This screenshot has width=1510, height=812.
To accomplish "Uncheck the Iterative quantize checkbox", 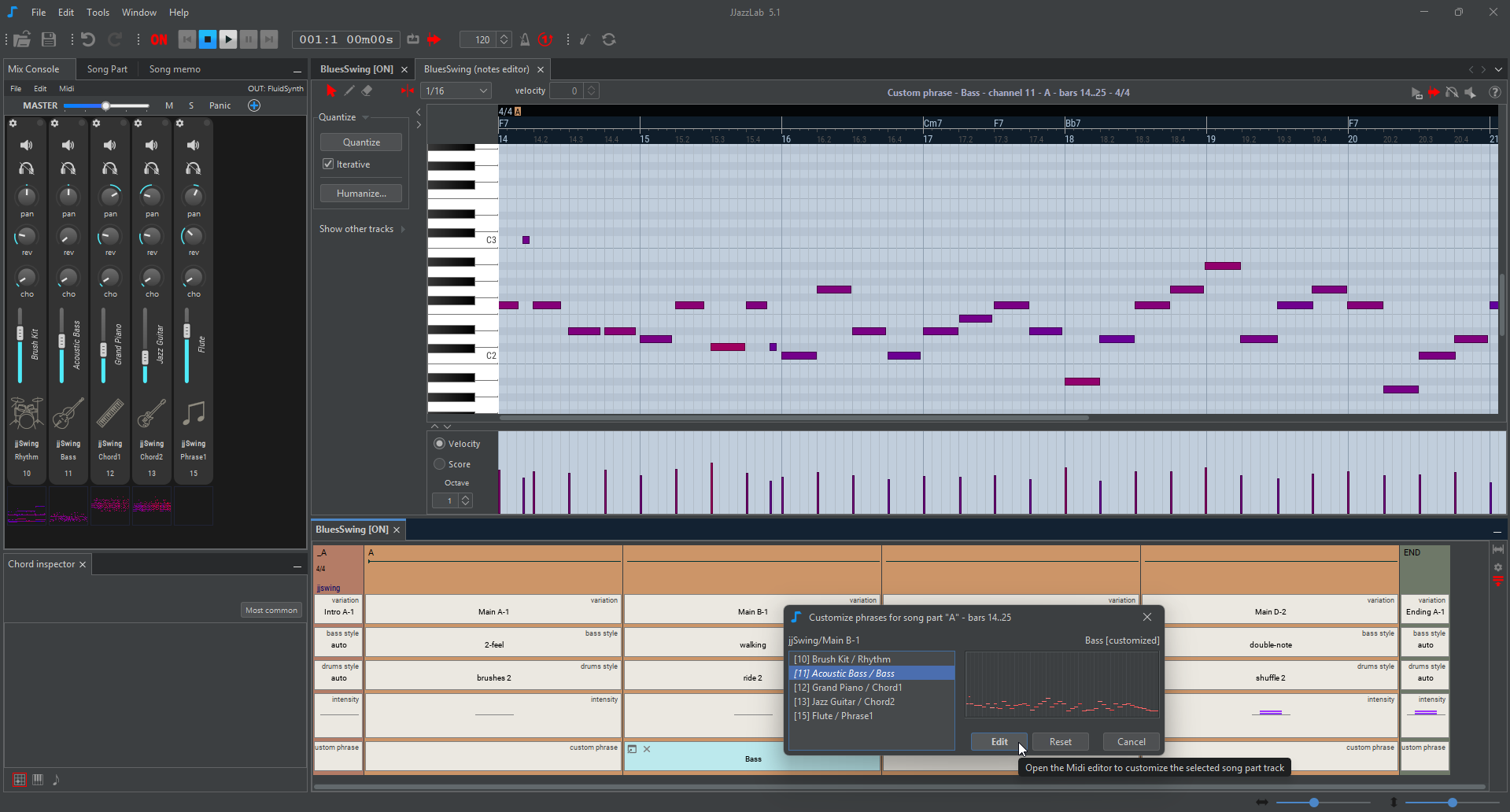I will (328, 164).
